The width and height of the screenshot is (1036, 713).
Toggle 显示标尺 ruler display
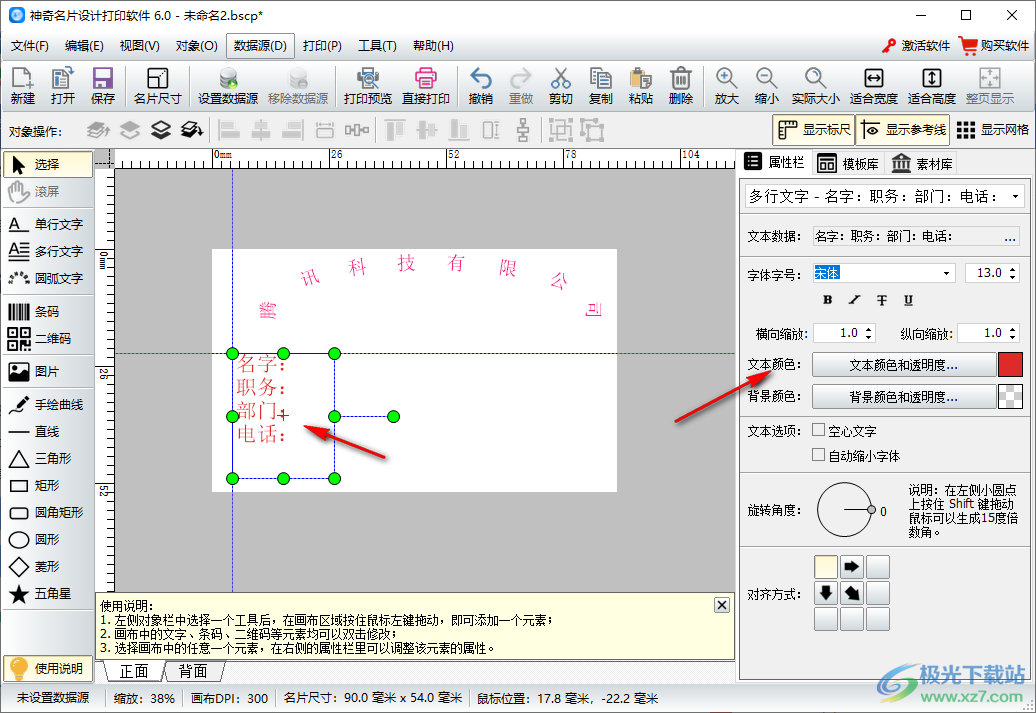click(813, 130)
